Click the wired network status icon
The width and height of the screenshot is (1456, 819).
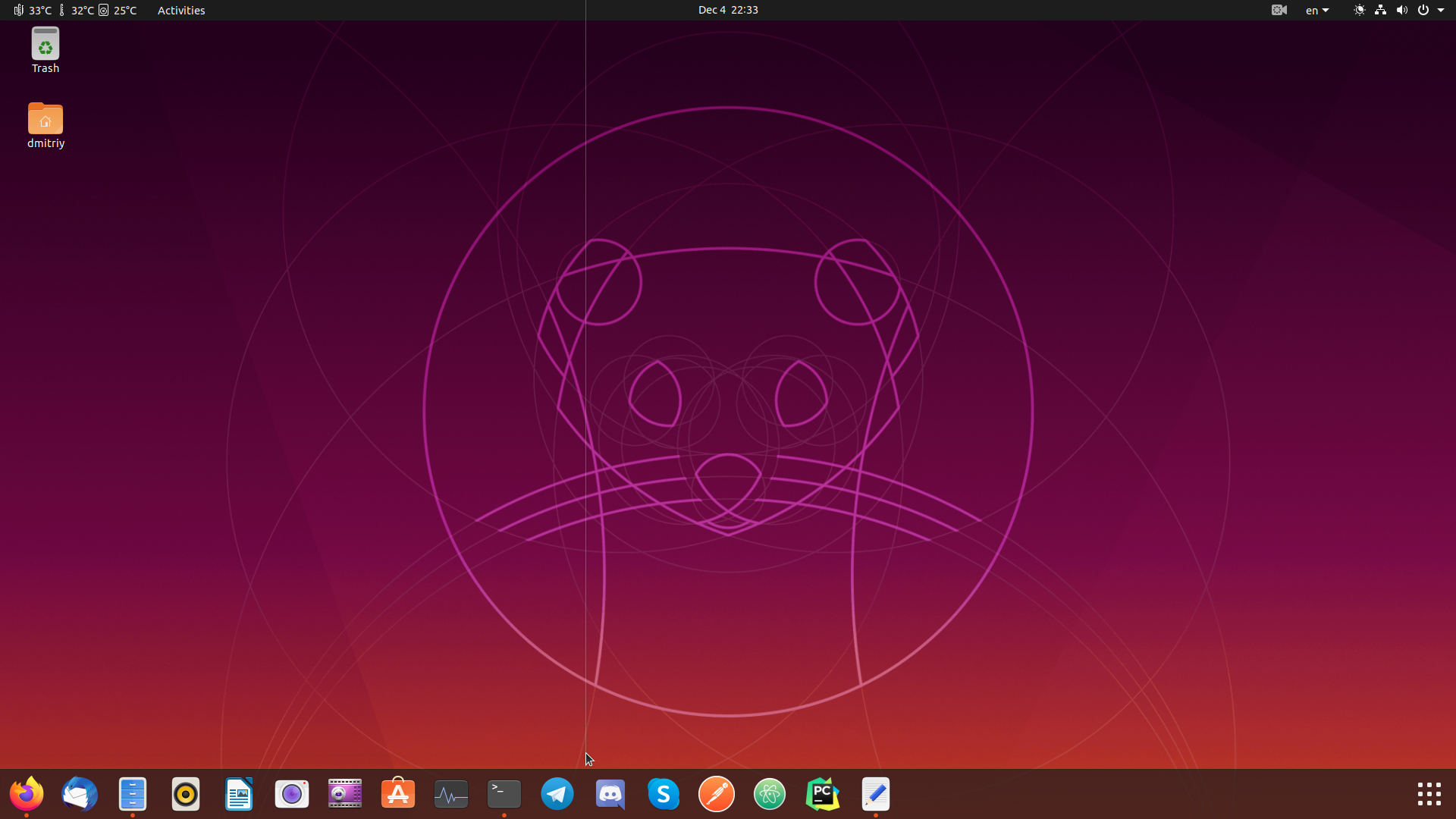point(1381,10)
